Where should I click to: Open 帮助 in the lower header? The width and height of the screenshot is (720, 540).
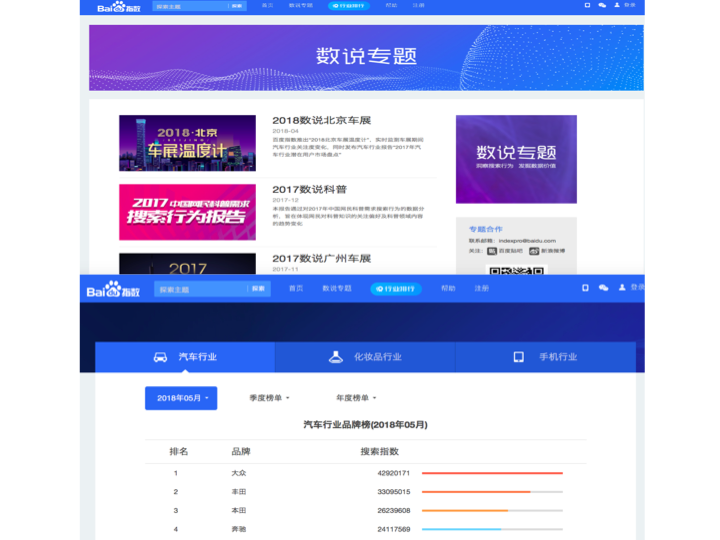pyautogui.click(x=448, y=288)
